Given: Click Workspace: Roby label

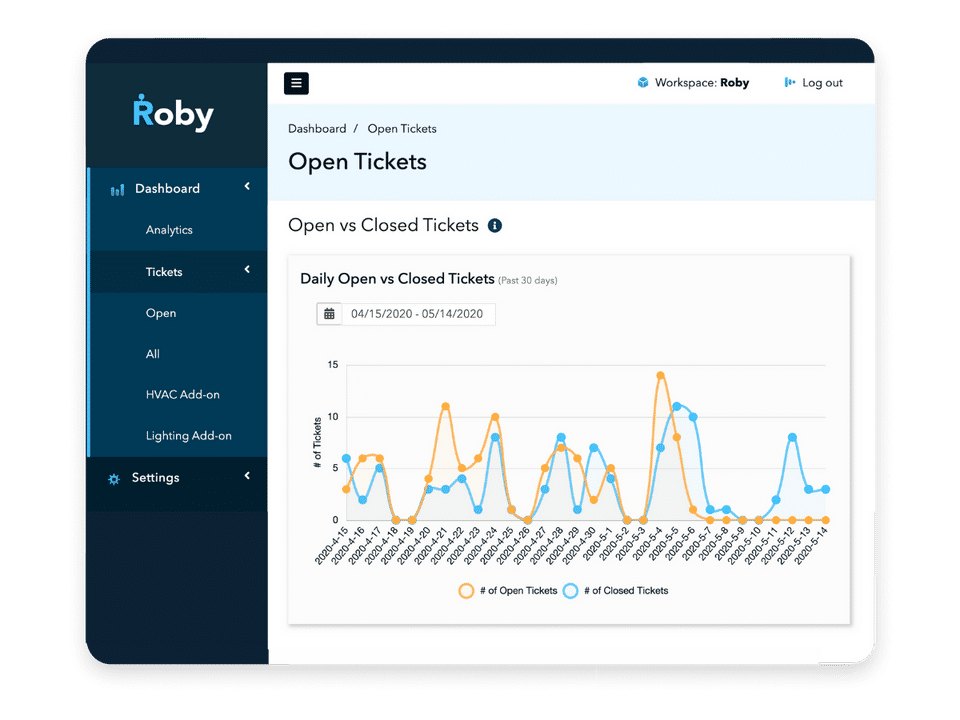Looking at the screenshot, I should tap(702, 83).
